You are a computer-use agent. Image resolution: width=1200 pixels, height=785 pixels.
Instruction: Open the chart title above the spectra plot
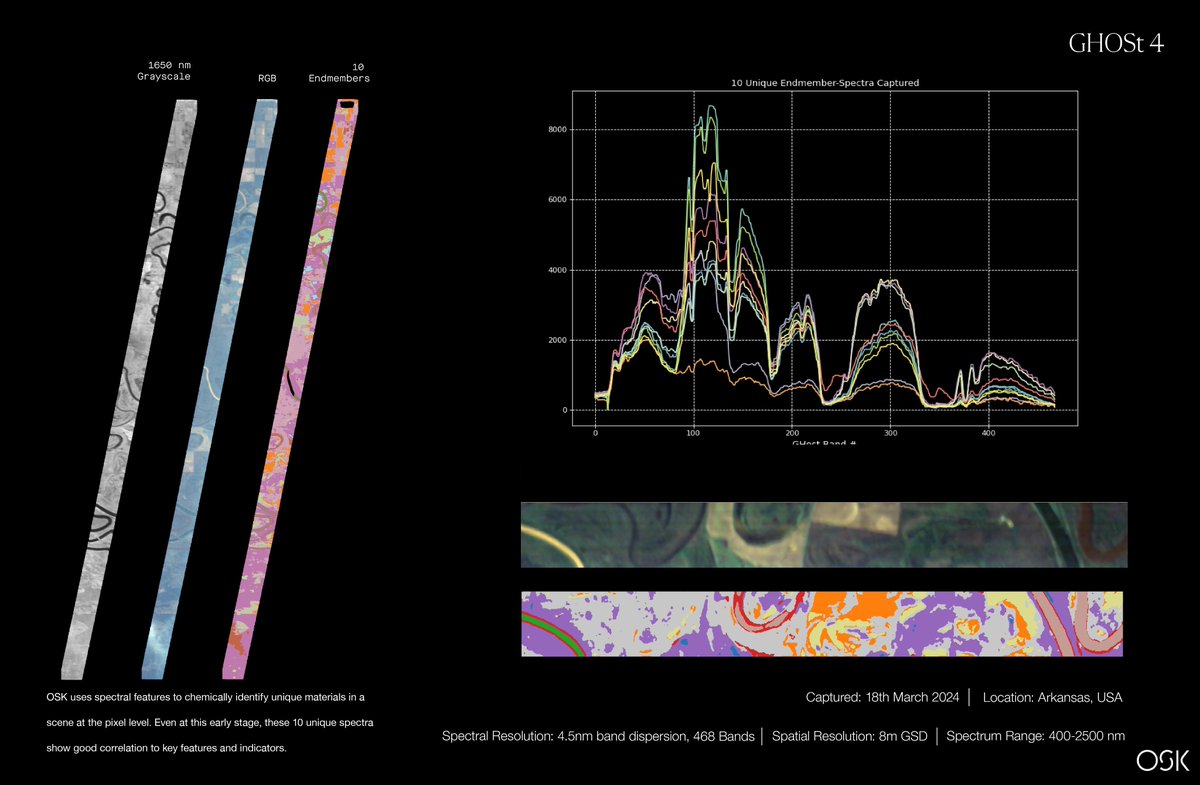(825, 82)
